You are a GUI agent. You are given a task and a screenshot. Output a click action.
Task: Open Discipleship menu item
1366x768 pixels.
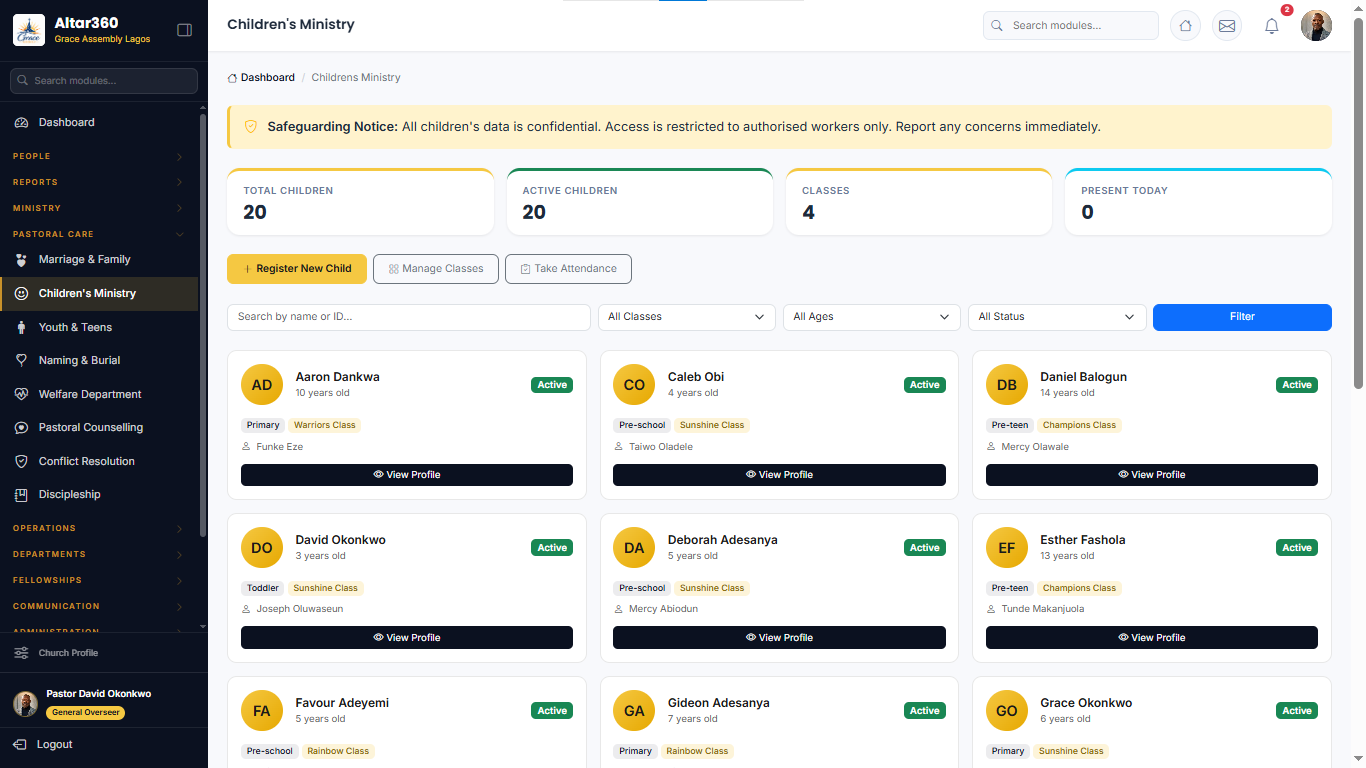(99, 495)
